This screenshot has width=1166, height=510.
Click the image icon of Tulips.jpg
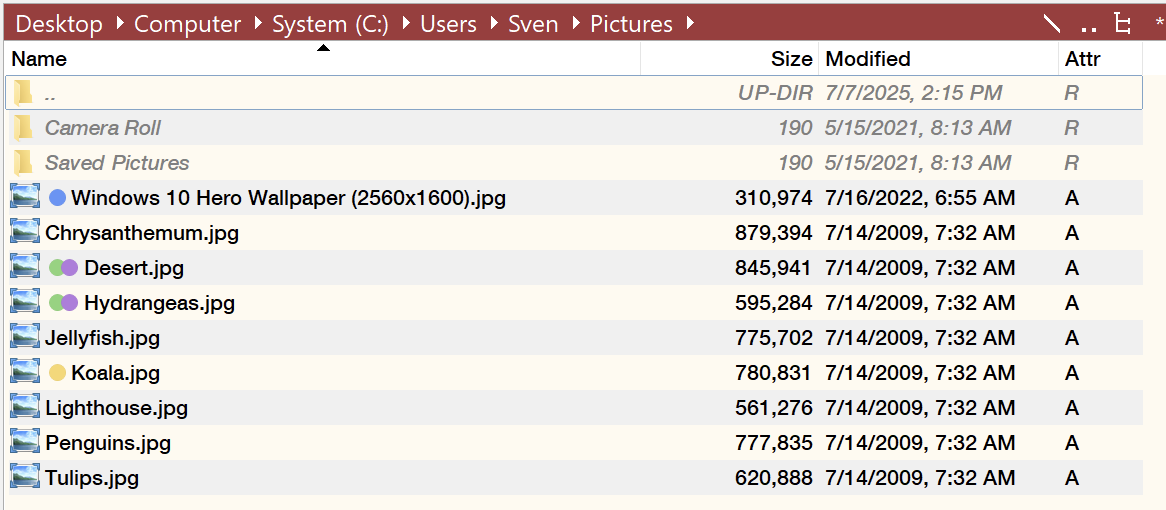(x=25, y=477)
